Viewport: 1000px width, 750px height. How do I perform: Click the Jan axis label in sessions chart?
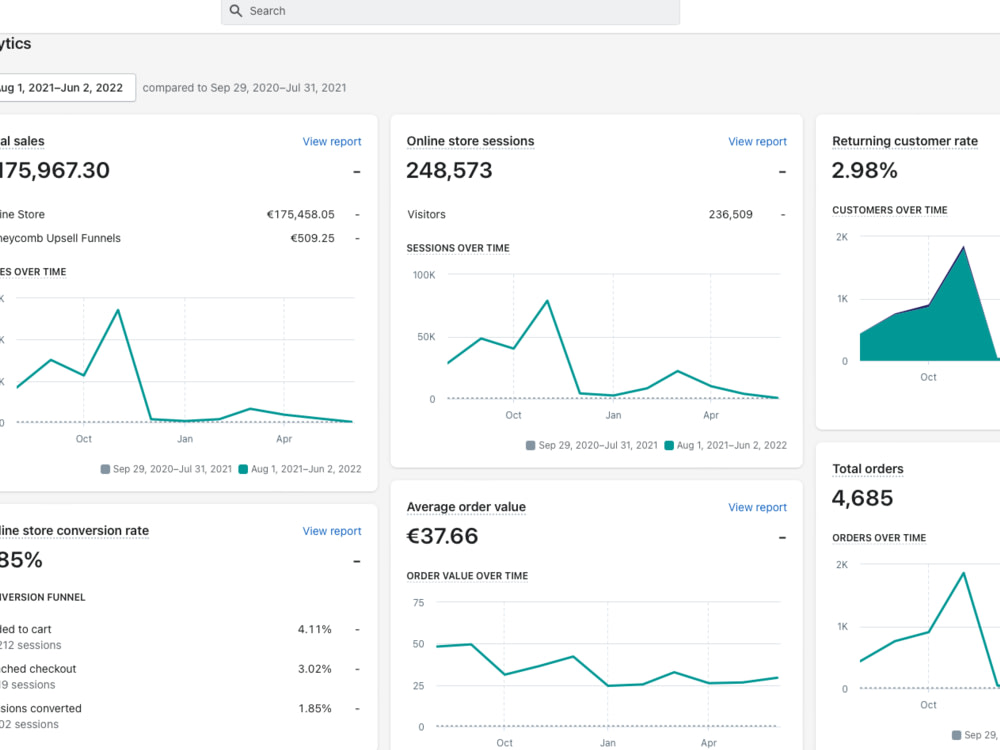613,415
